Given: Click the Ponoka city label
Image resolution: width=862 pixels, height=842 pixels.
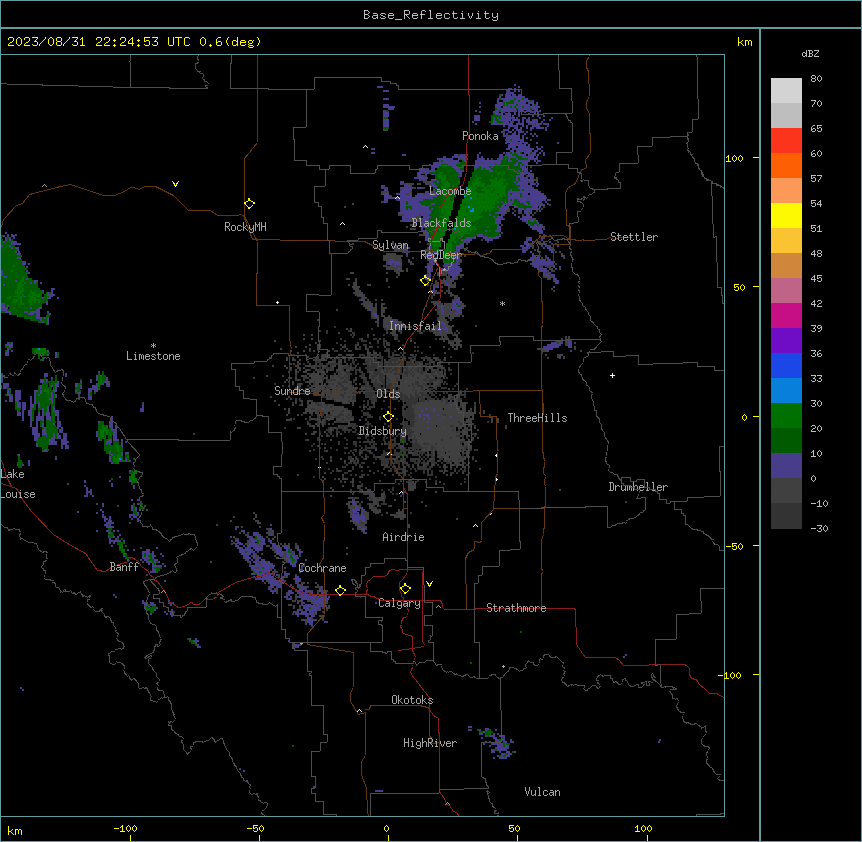Looking at the screenshot, I should [x=480, y=136].
